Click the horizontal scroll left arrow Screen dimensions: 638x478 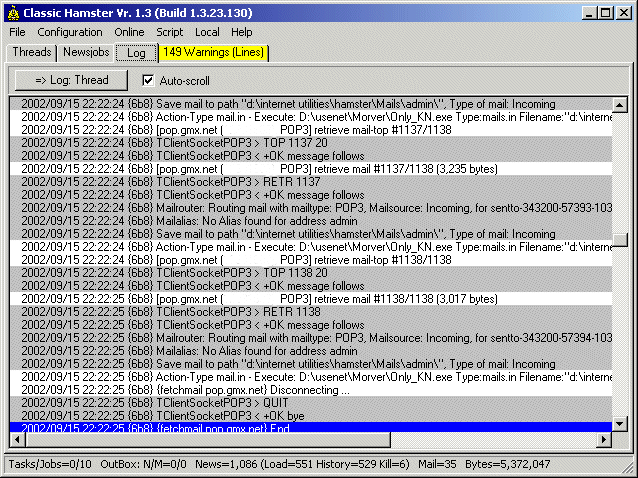click(17, 441)
